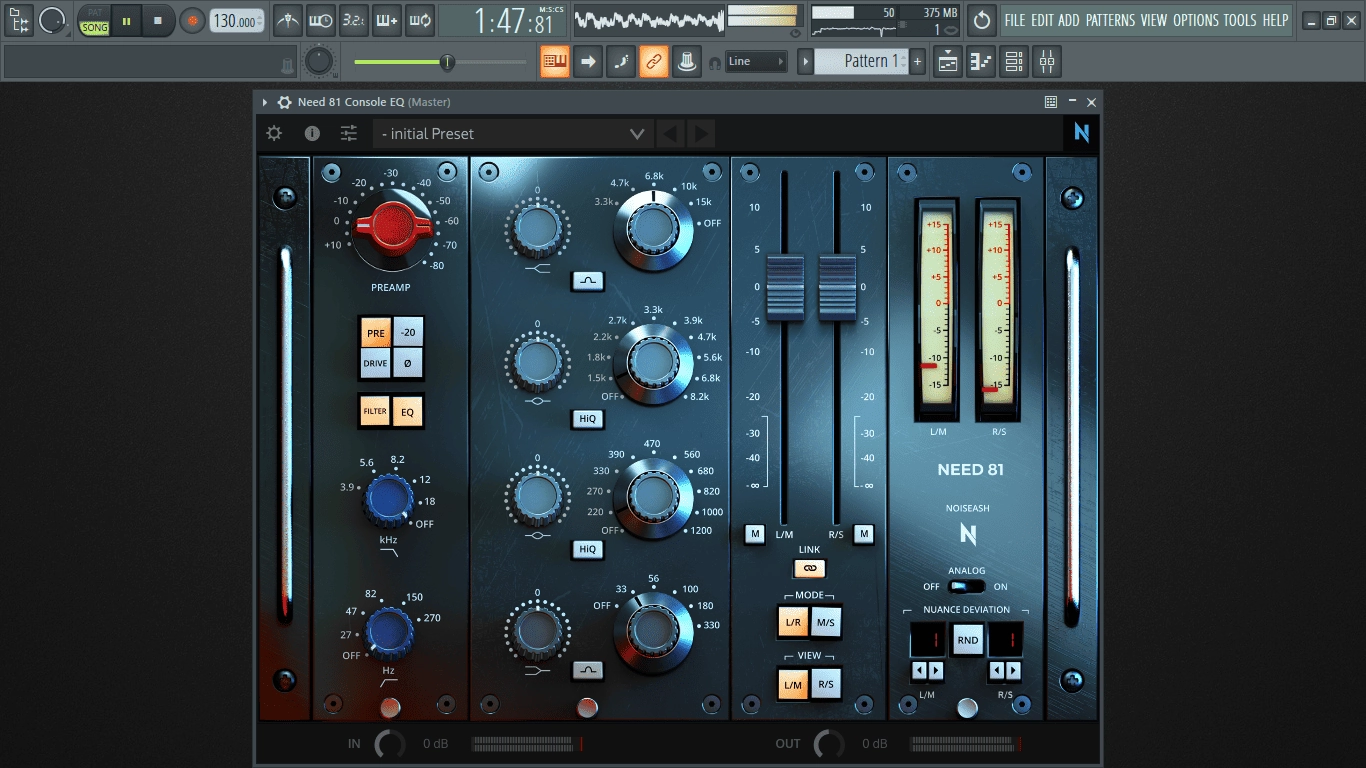Open the OPTIONS menu
This screenshot has height=768, width=1366.
(1196, 20)
